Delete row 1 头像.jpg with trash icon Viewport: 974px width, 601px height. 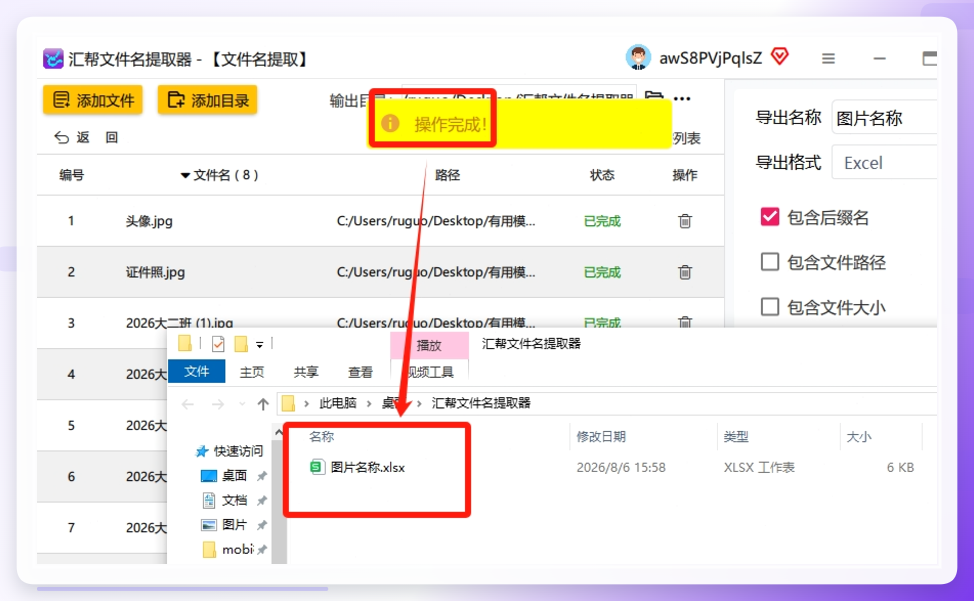(x=685, y=221)
